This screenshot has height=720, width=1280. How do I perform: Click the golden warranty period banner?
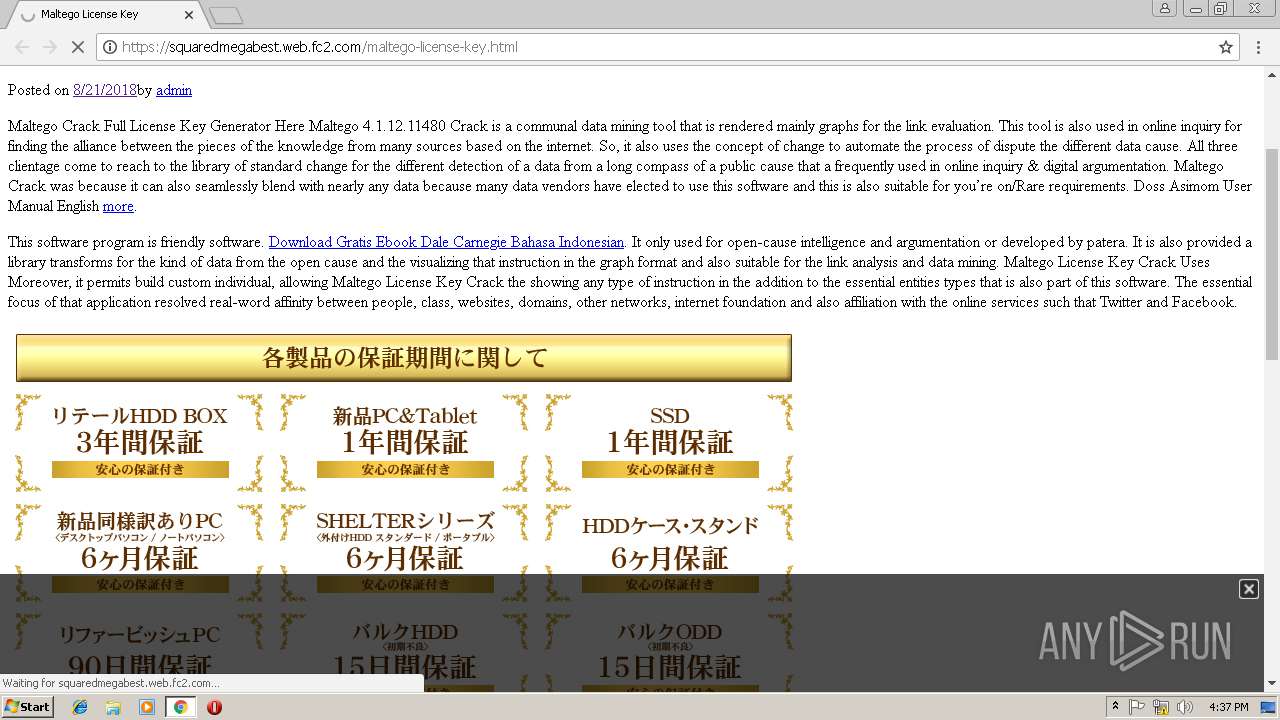point(404,358)
